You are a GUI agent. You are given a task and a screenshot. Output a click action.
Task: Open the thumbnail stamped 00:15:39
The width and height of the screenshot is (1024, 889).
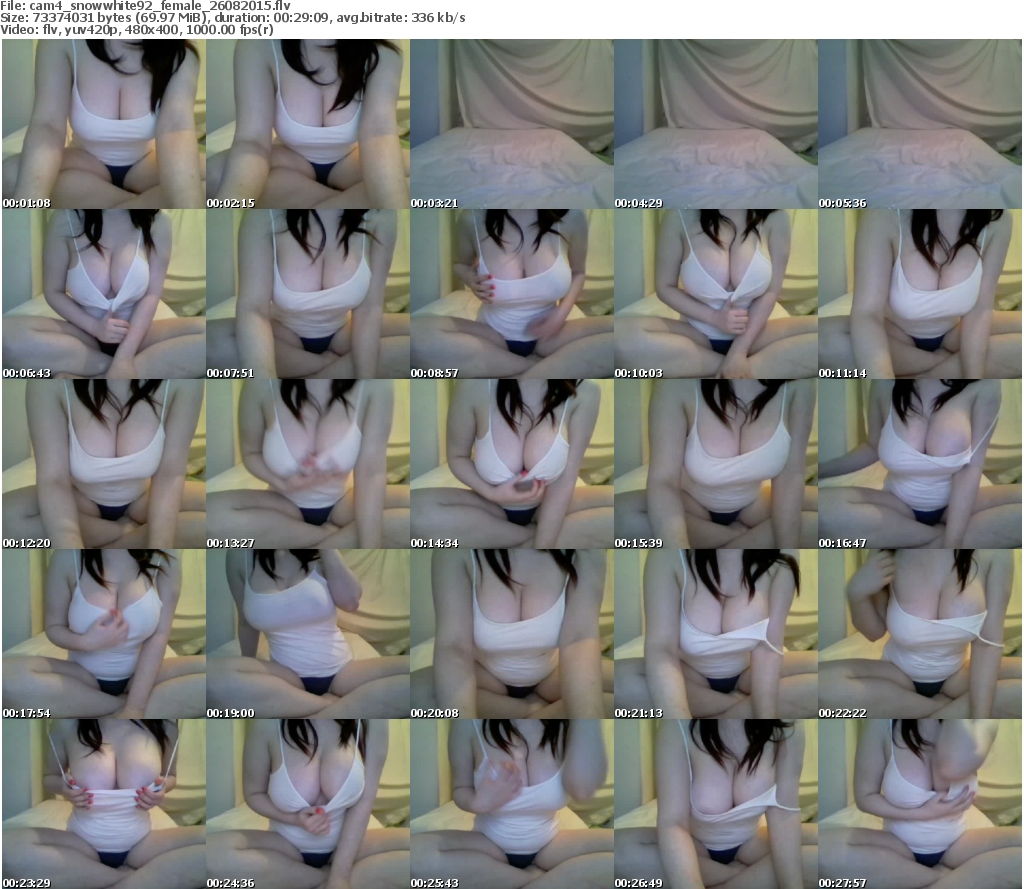pyautogui.click(x=716, y=464)
